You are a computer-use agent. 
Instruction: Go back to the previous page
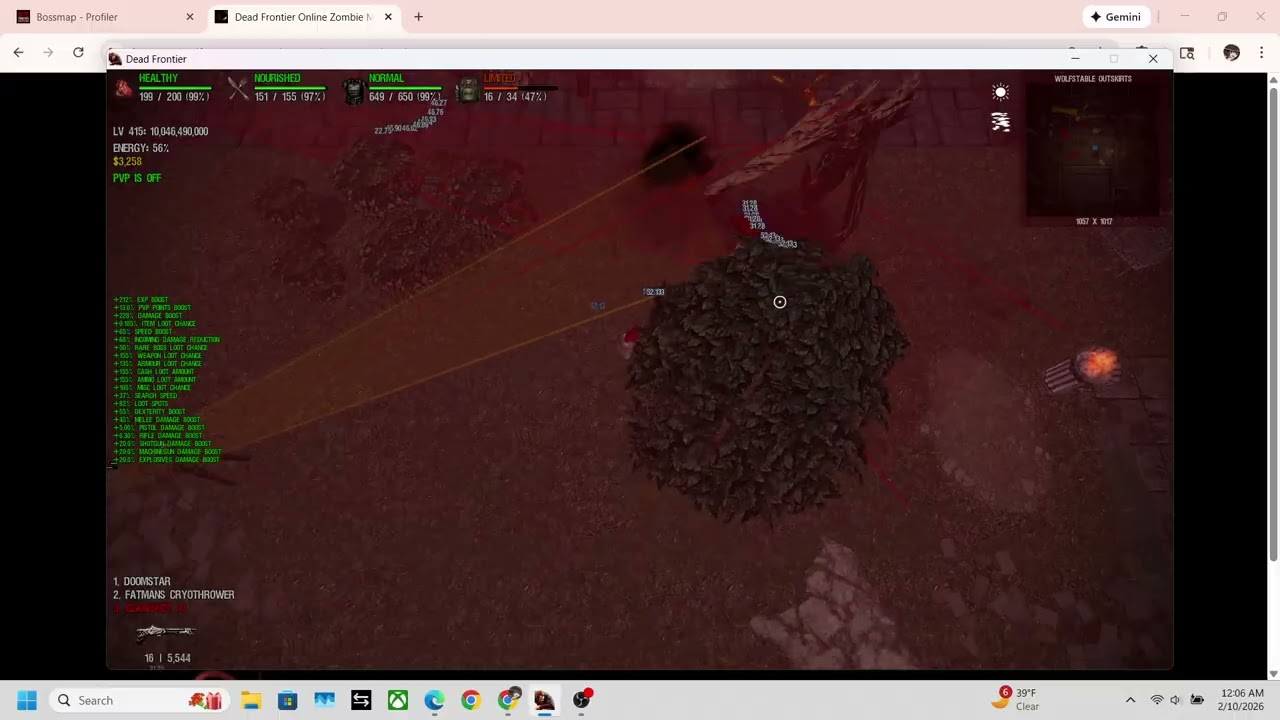pos(18,53)
